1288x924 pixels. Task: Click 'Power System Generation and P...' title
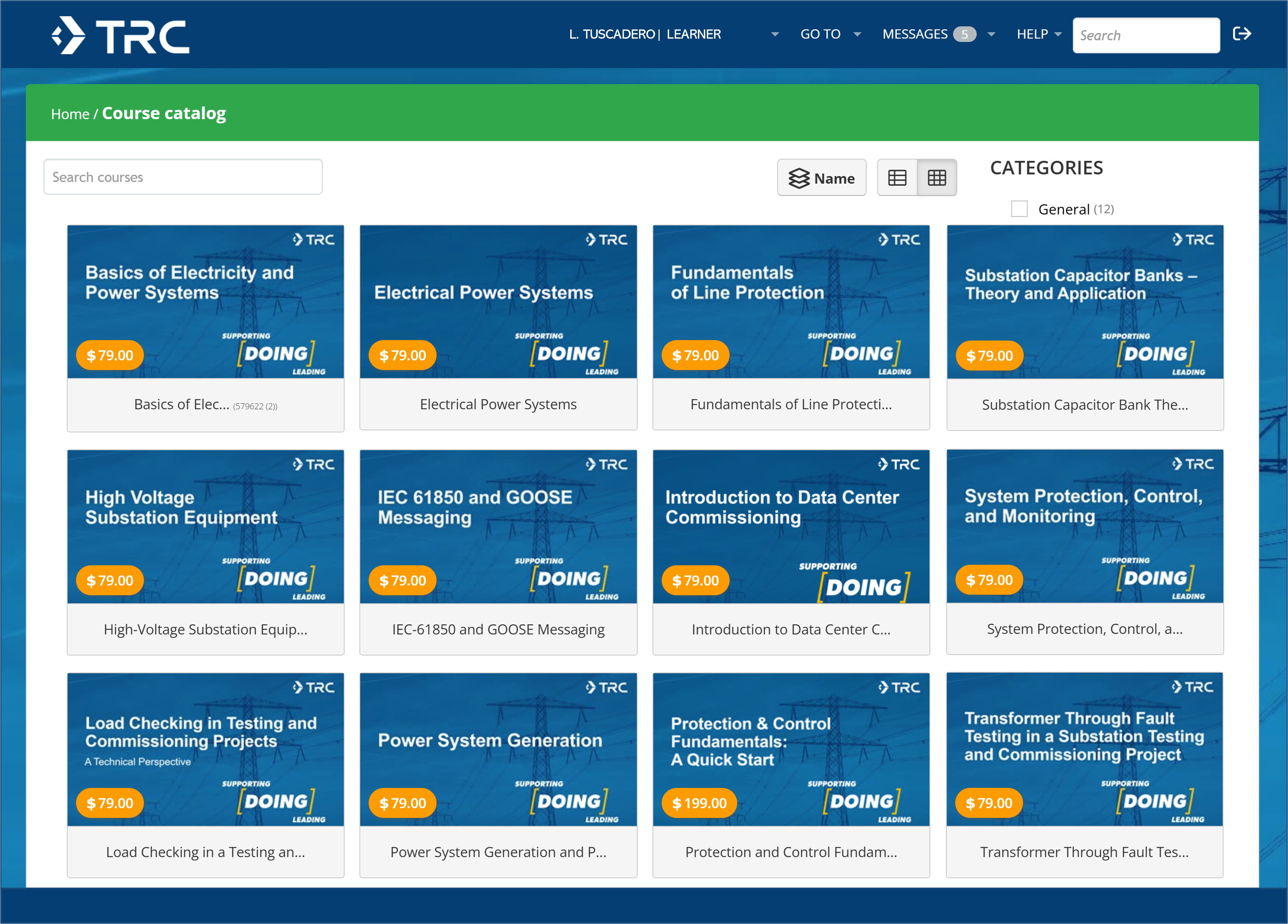click(x=498, y=852)
